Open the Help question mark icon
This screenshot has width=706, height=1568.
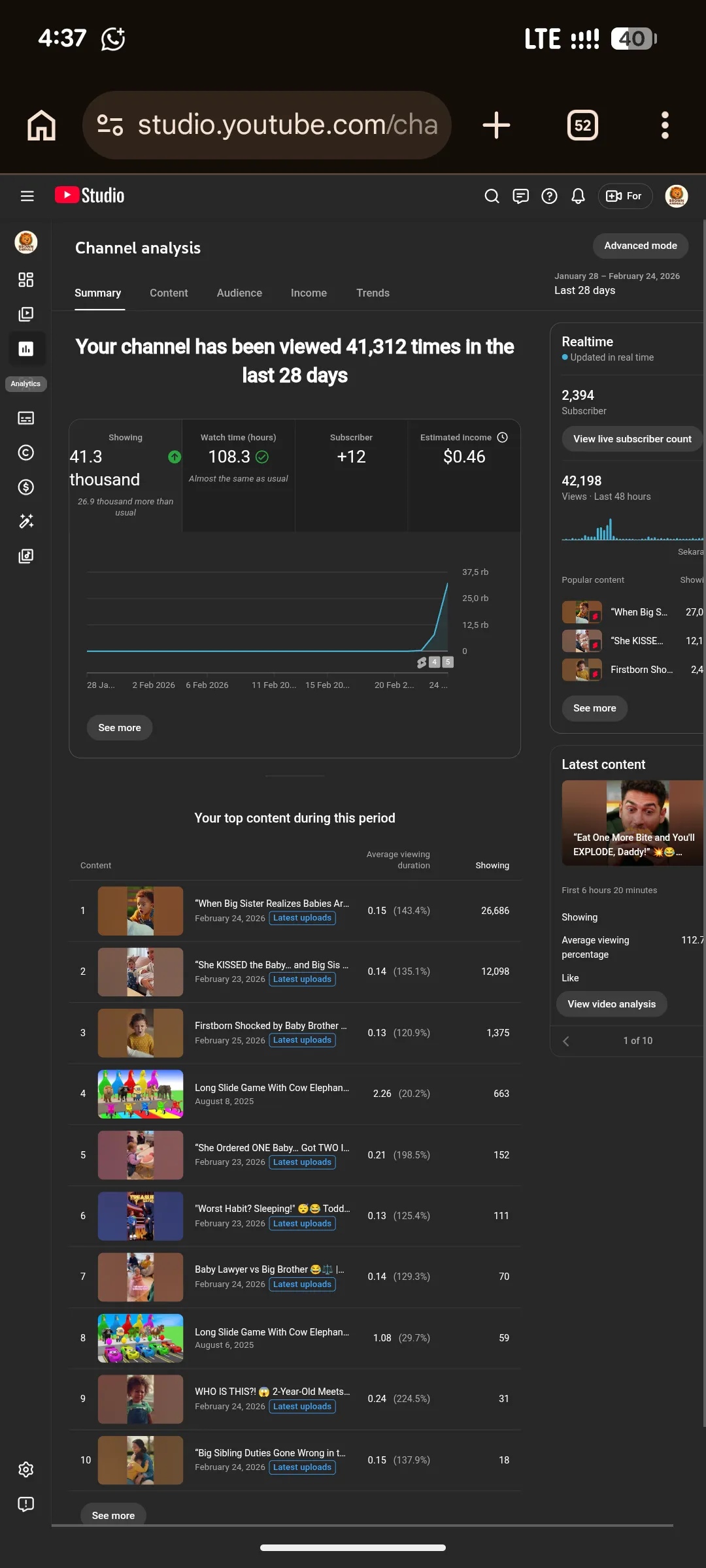[549, 196]
